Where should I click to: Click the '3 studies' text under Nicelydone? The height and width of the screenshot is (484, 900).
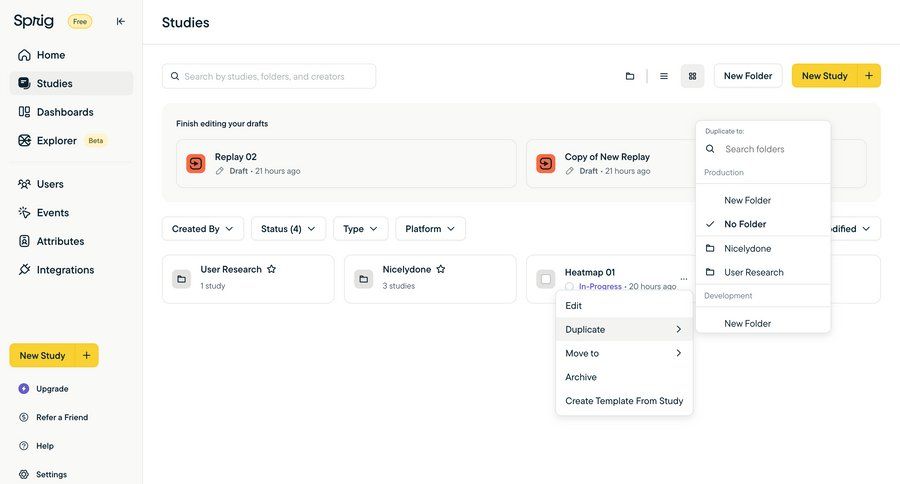(x=398, y=286)
